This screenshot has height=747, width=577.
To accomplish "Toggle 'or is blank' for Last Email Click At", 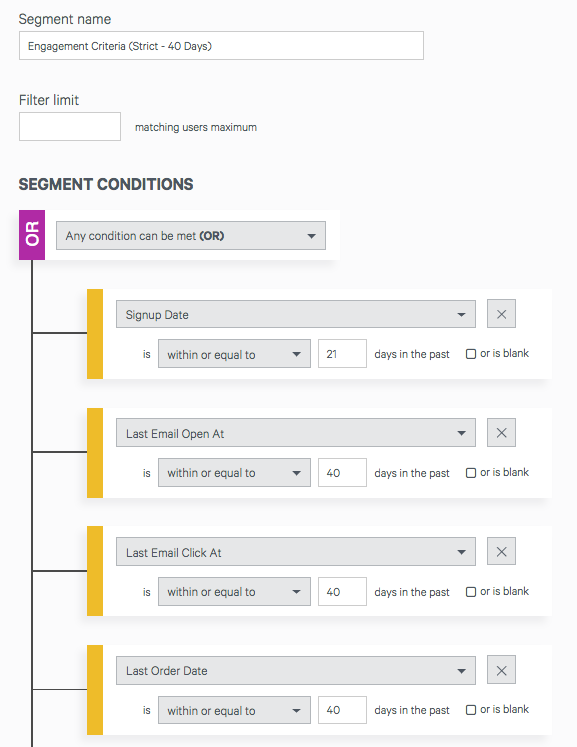I will tap(471, 592).
